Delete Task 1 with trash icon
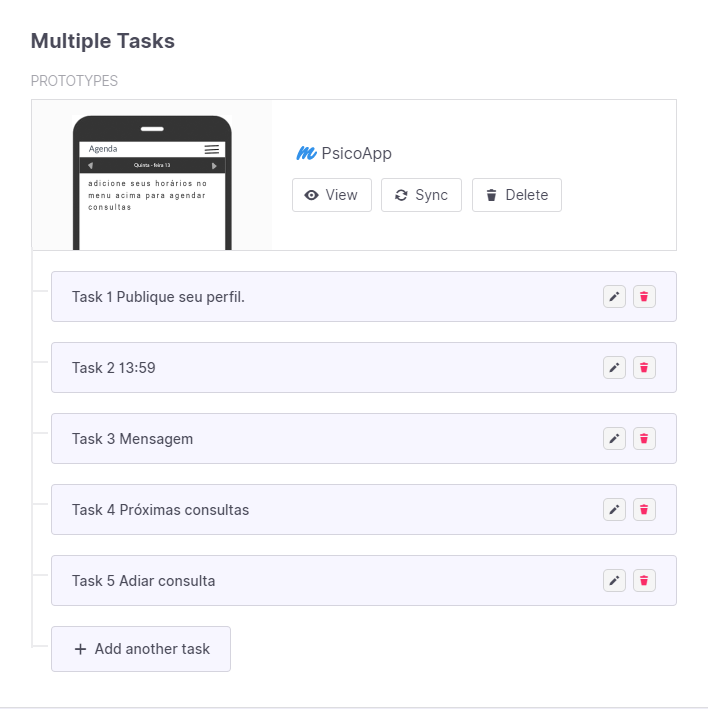 [x=644, y=296]
